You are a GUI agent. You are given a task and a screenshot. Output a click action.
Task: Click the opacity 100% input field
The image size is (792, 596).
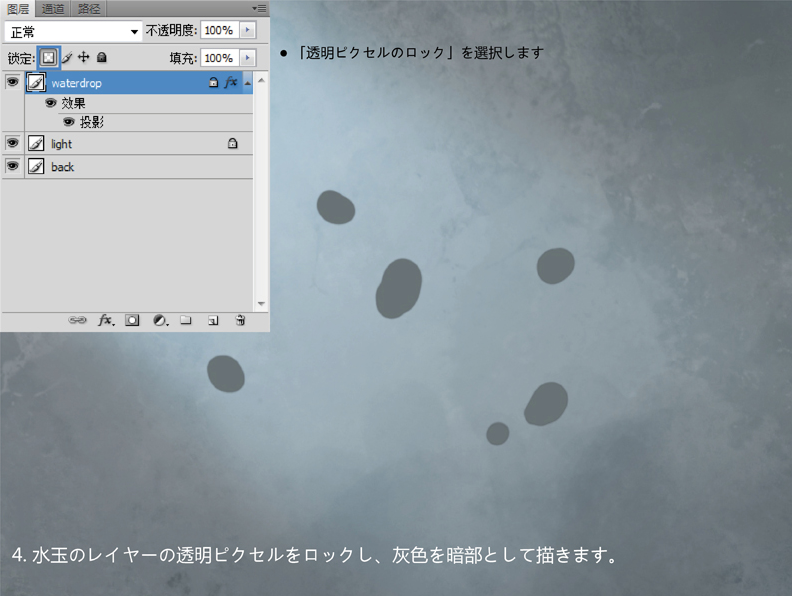click(x=220, y=30)
